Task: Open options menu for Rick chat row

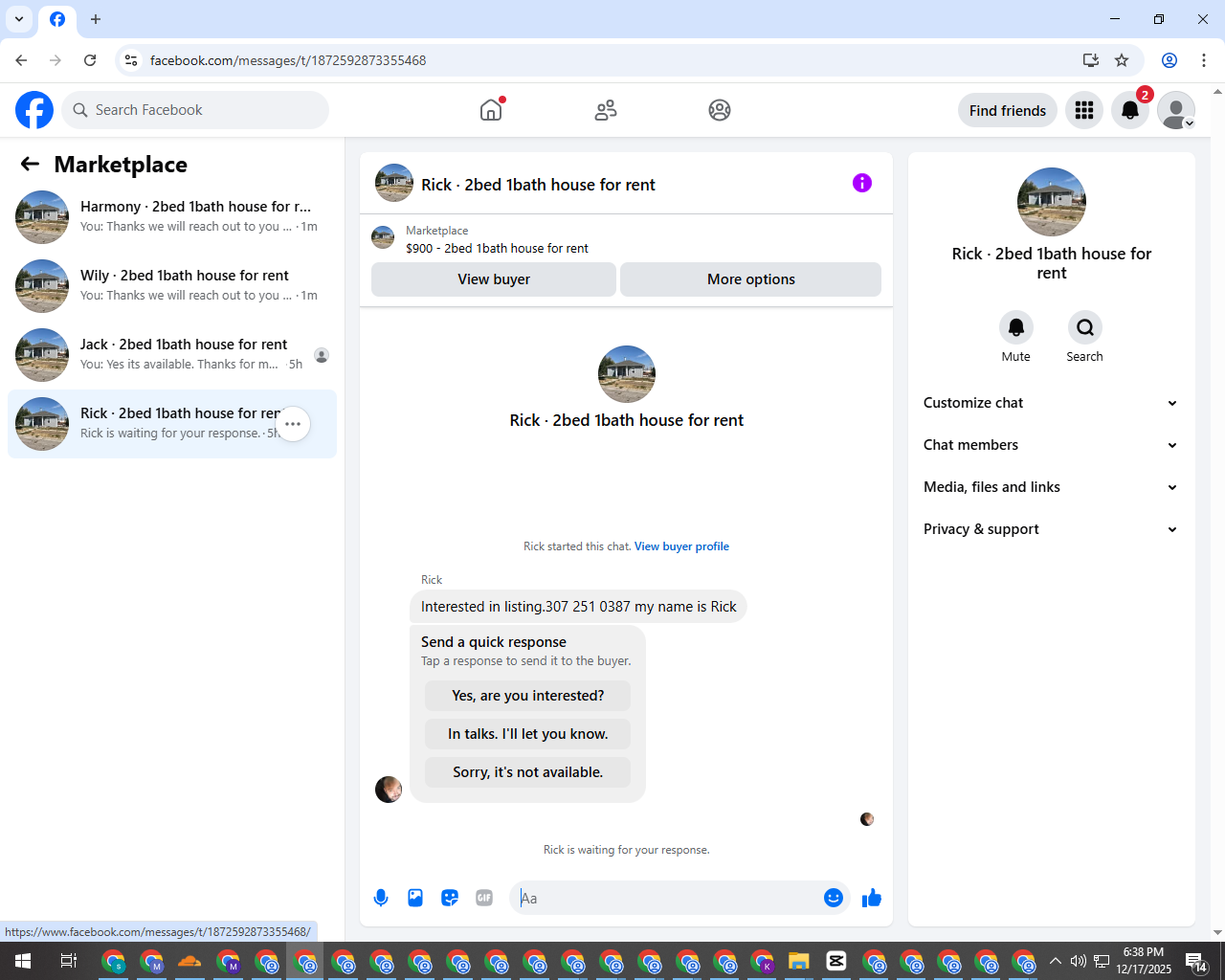Action: [293, 424]
